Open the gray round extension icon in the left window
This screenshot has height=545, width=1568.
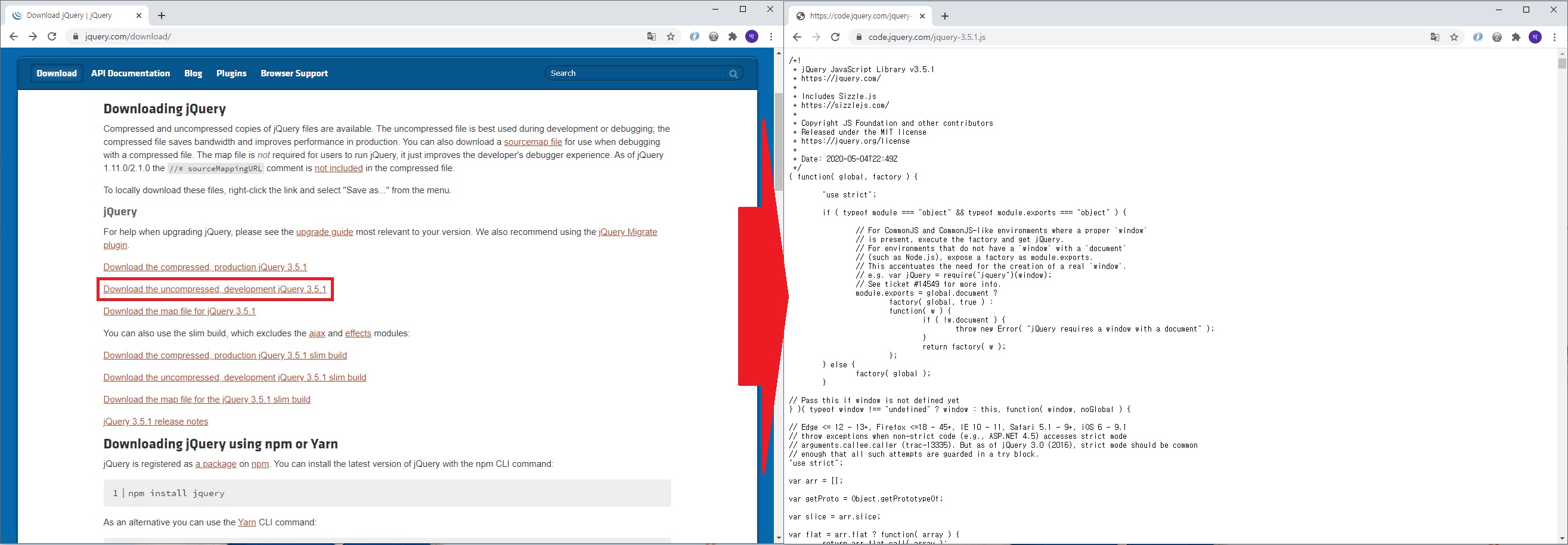click(714, 36)
